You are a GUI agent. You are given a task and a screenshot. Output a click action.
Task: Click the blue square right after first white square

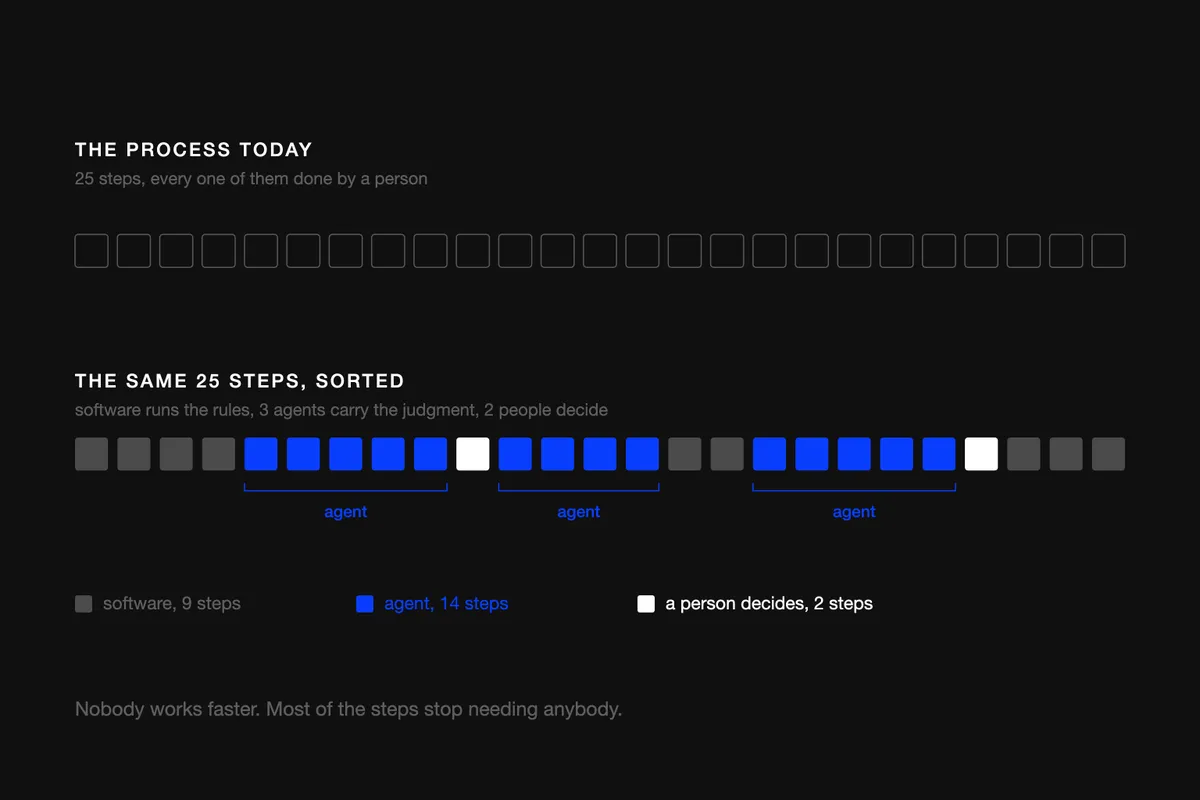point(515,454)
